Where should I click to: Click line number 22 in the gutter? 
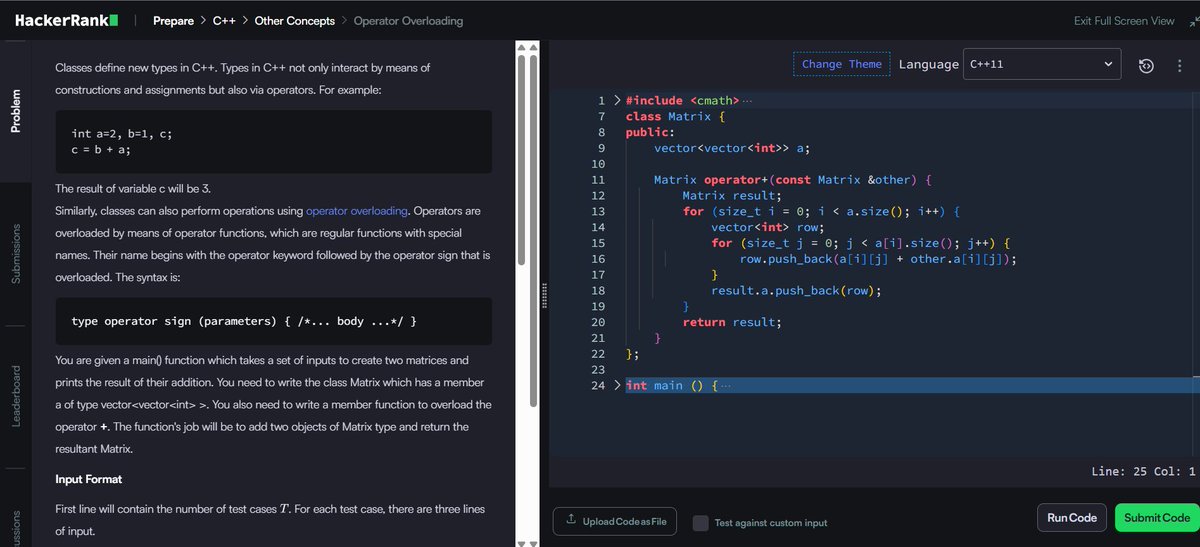click(x=598, y=354)
